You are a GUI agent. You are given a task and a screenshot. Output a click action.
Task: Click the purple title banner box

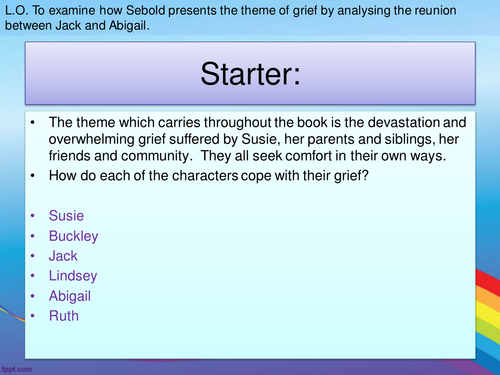click(x=250, y=73)
